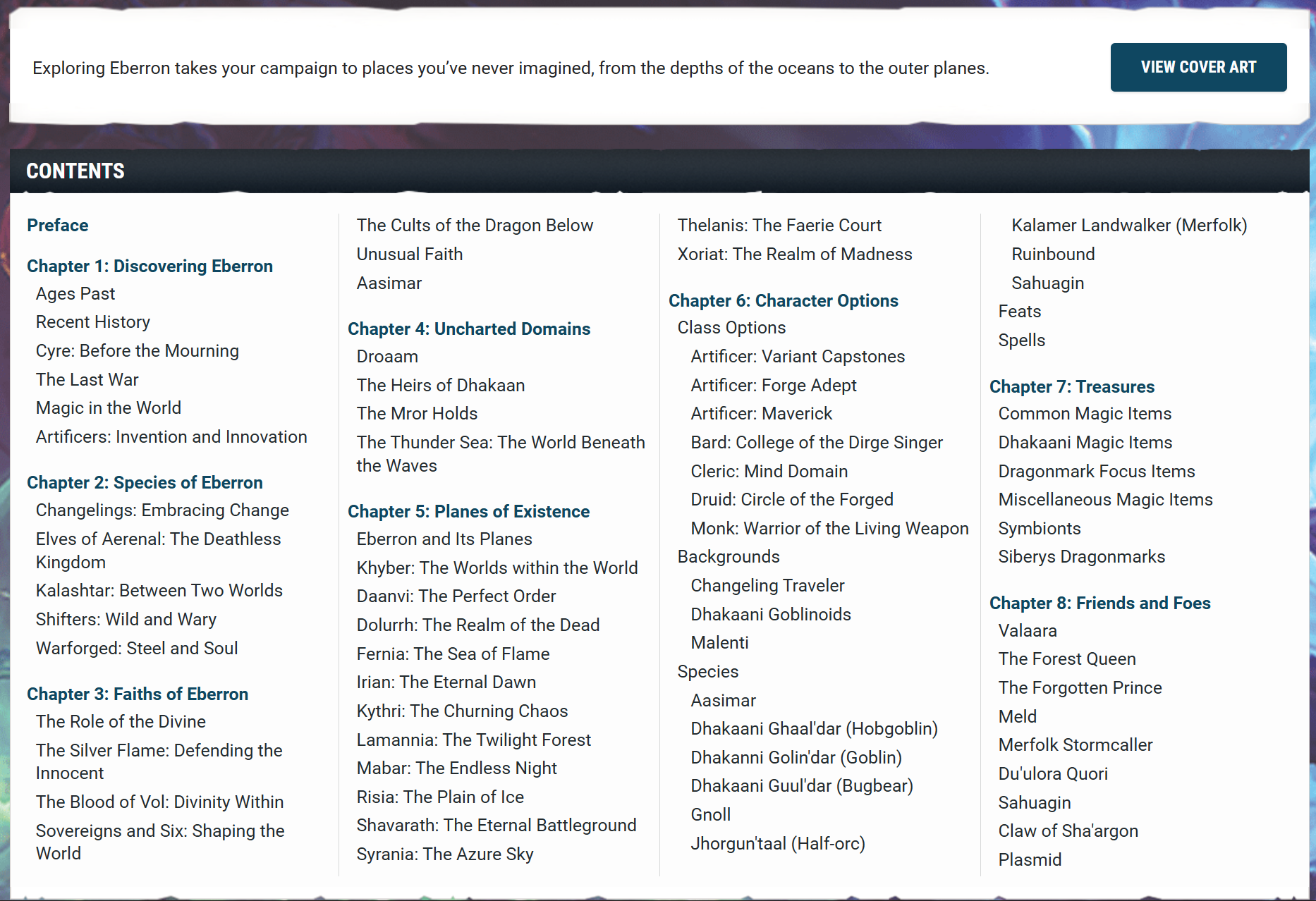Select Kalamer Landwalker (Merfolk) entry
The image size is (1316, 901).
tap(1128, 226)
